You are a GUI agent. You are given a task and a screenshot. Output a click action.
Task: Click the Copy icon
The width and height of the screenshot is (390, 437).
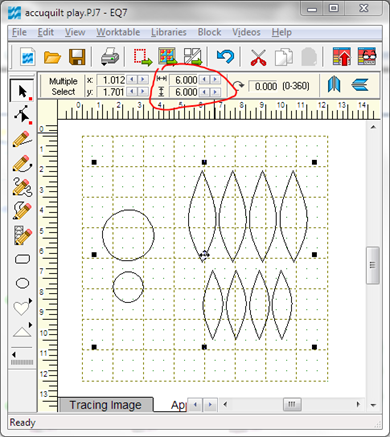tap(283, 57)
